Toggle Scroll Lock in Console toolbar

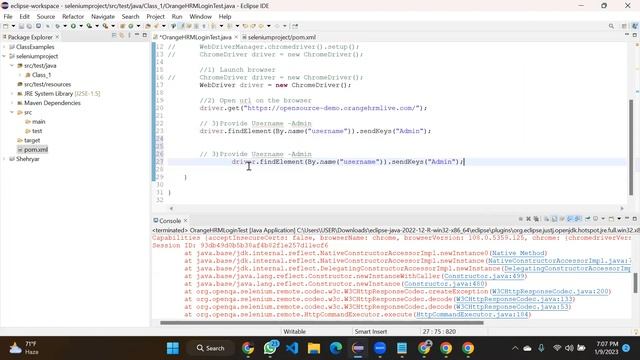point(554,219)
